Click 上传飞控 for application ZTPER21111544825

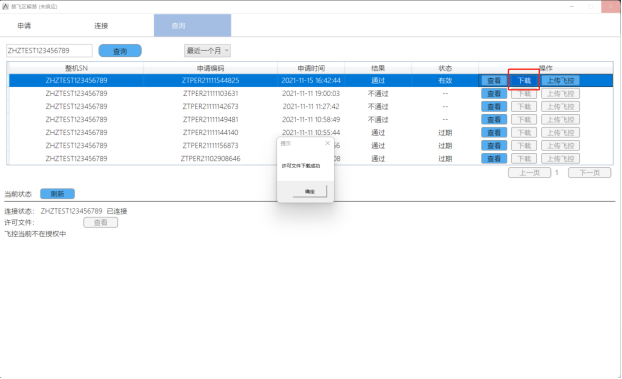click(x=561, y=81)
